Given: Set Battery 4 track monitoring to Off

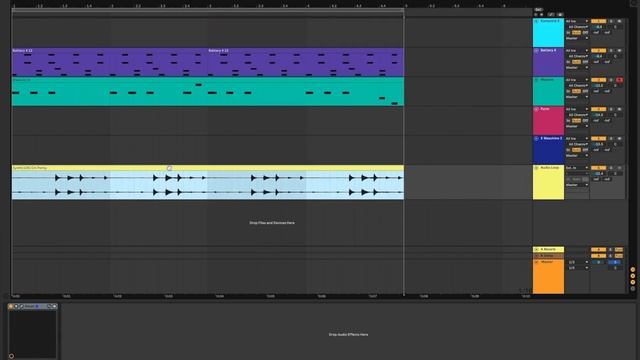Looking at the screenshot, I should (x=585, y=62).
